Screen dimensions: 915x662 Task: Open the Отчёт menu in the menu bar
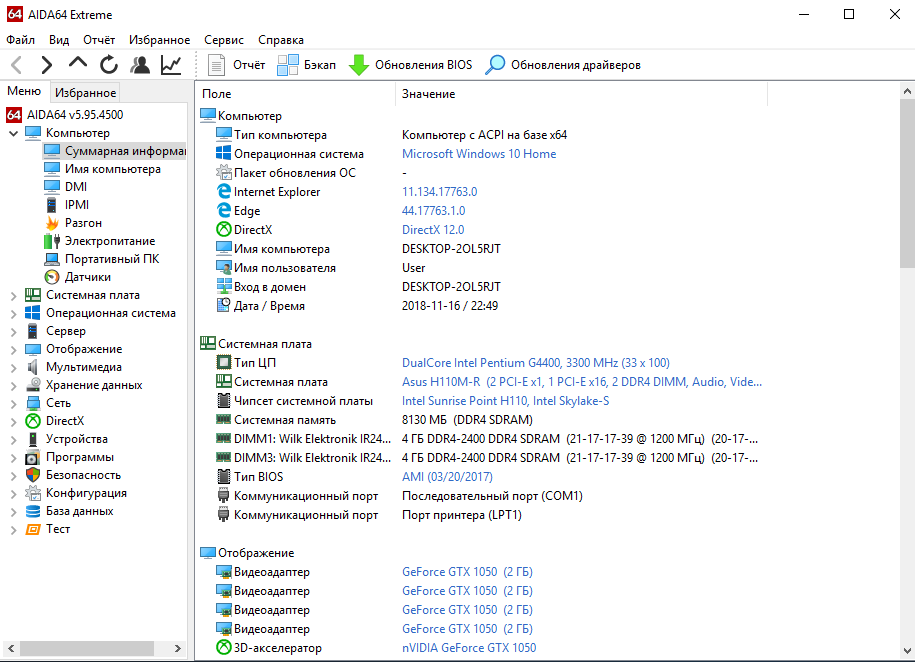click(99, 40)
